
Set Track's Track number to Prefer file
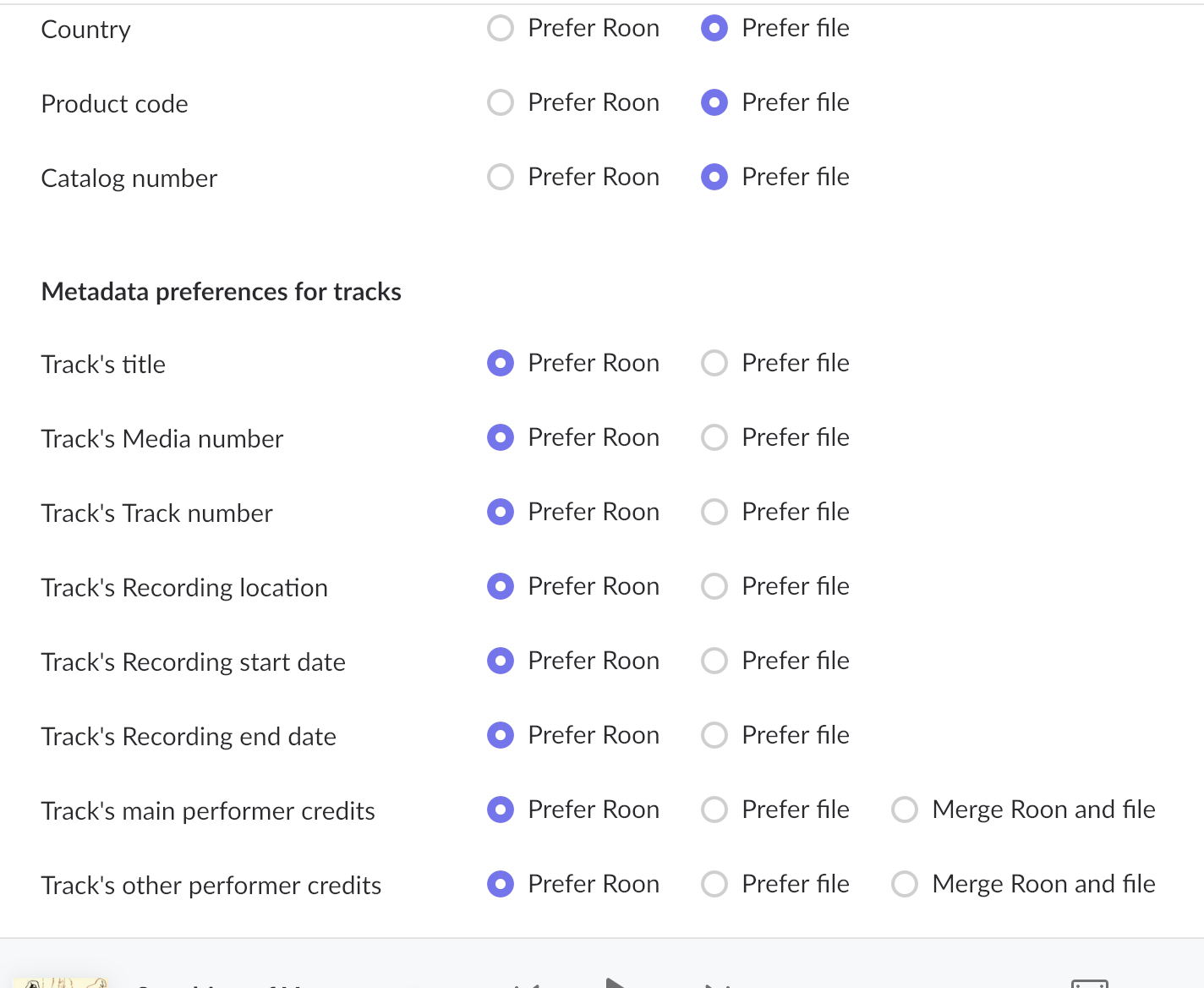point(714,512)
